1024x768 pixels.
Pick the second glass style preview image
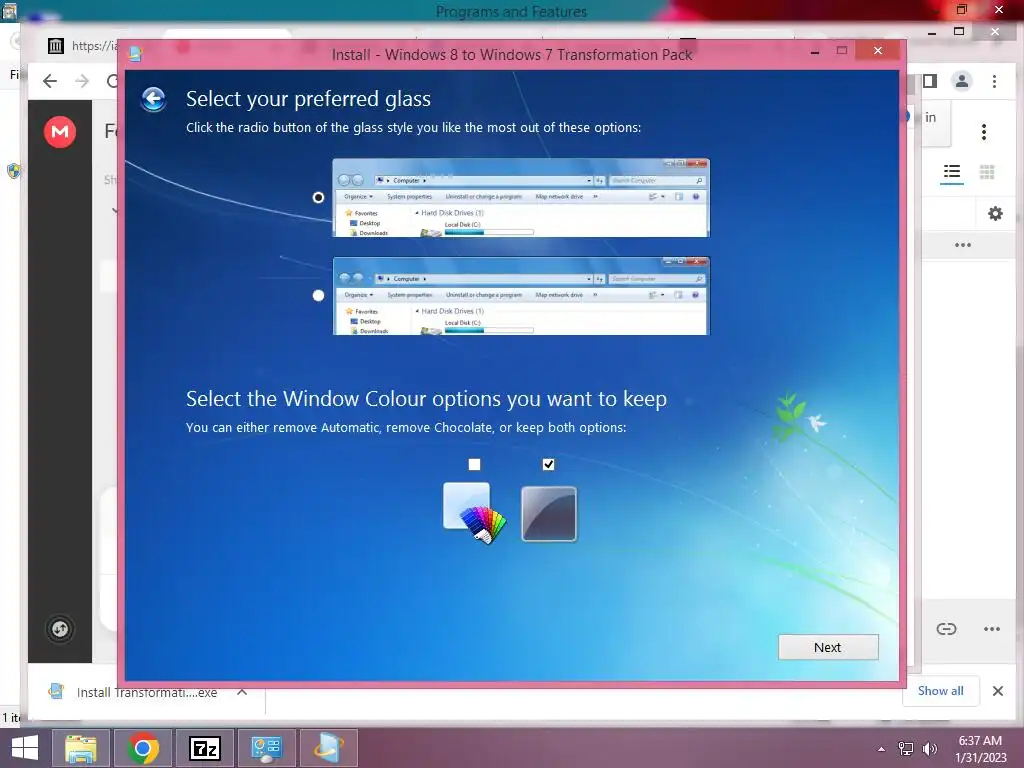point(520,296)
